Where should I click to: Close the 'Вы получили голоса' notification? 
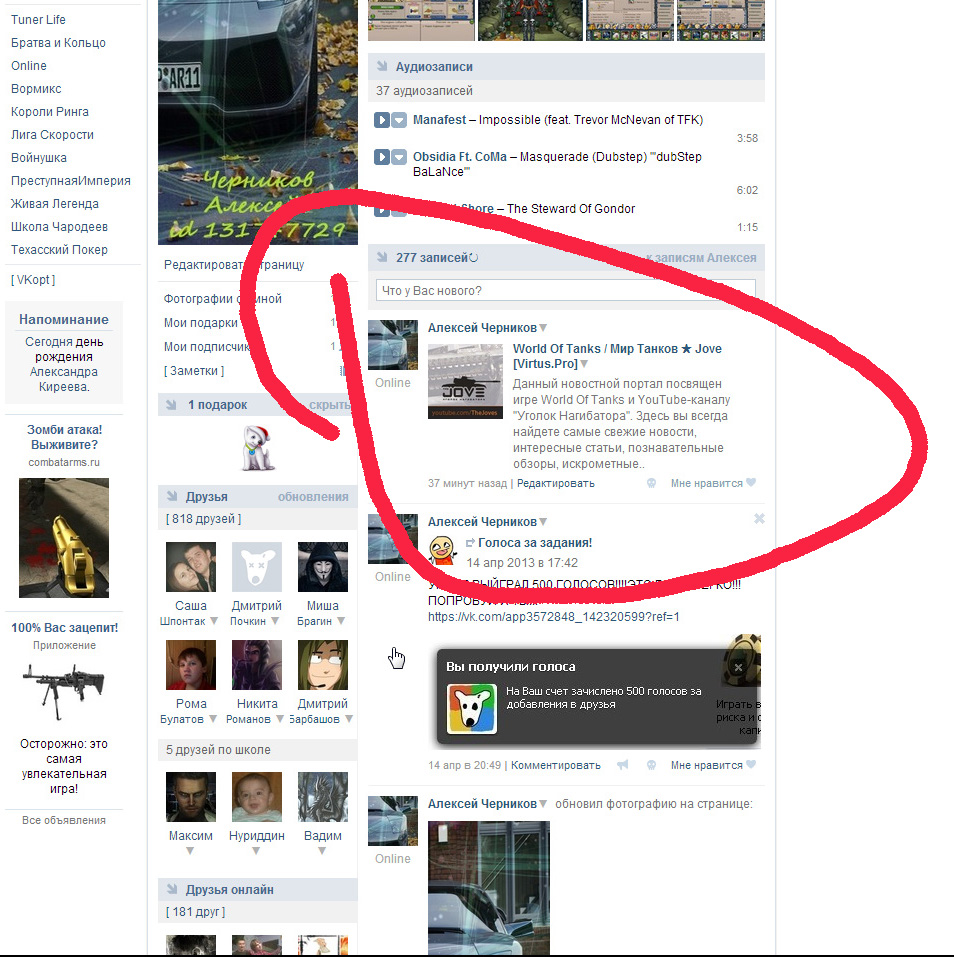tap(739, 667)
